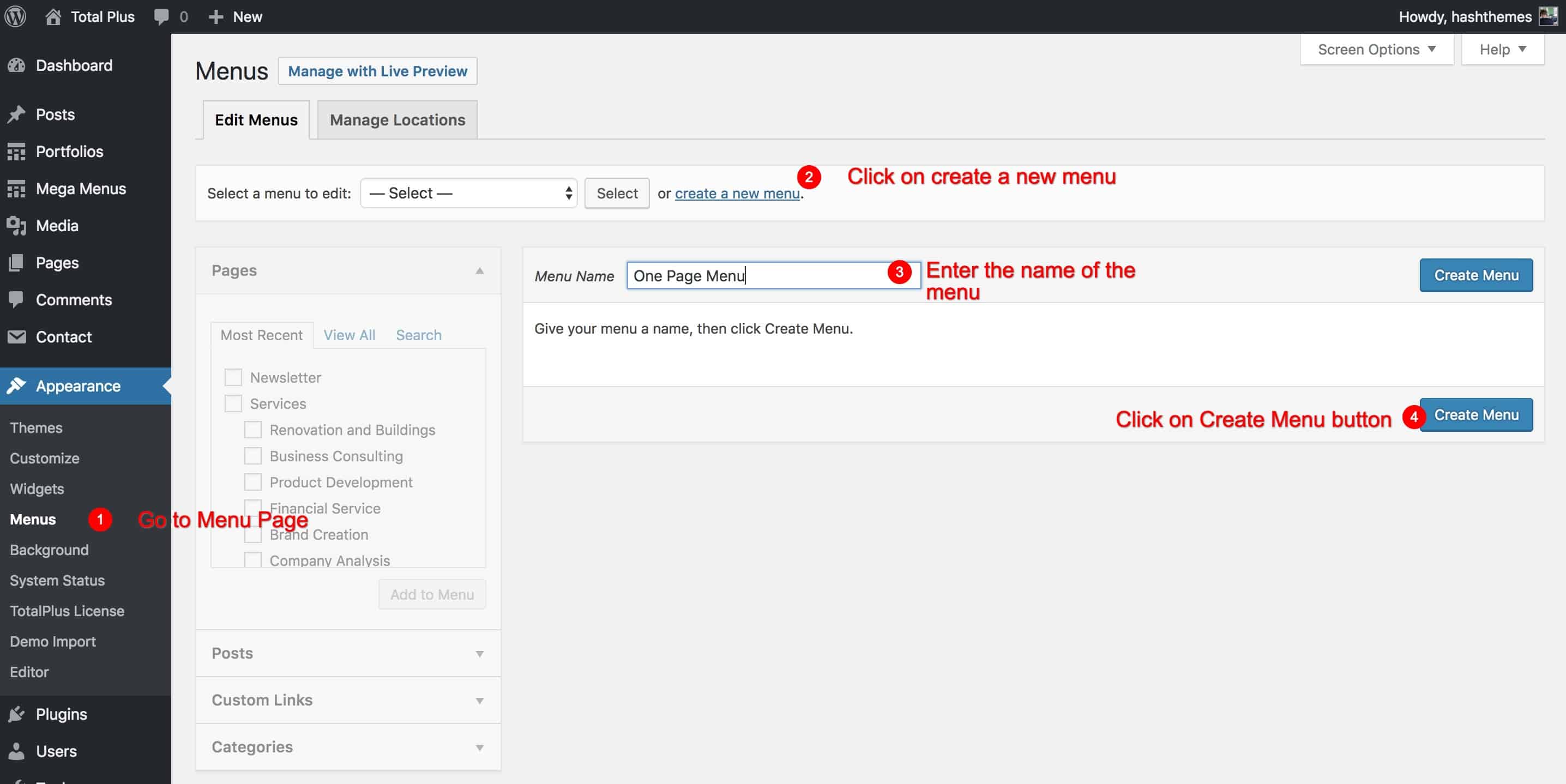The height and width of the screenshot is (784, 1566).
Task: Open the Search pages tab
Action: coord(419,335)
